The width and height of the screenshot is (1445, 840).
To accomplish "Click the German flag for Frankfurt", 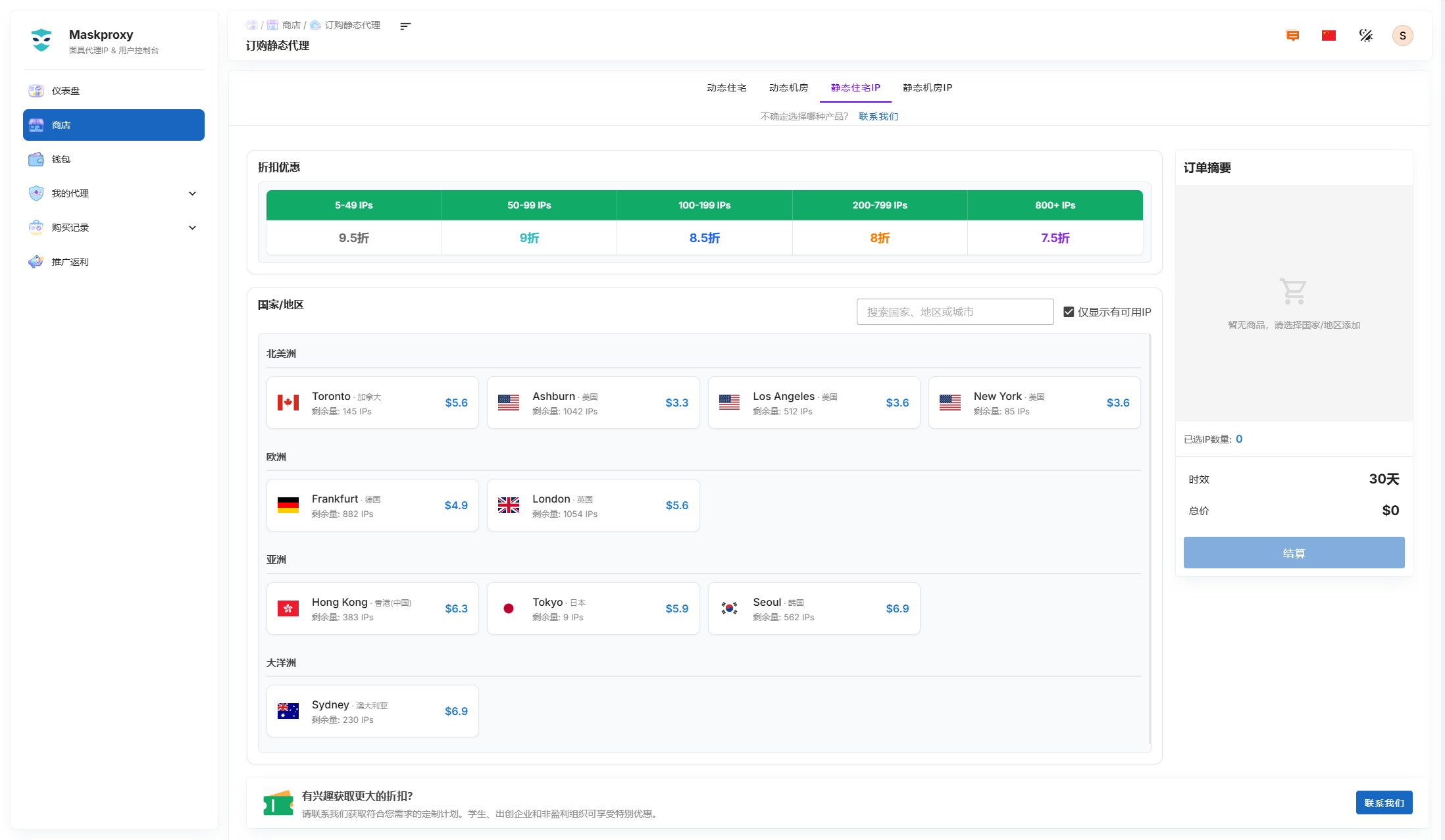I will coord(288,505).
